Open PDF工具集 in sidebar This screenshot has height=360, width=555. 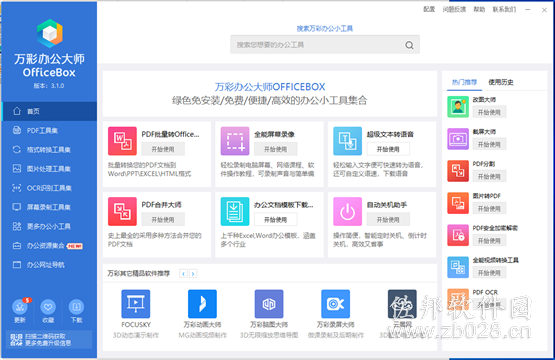pos(49,130)
